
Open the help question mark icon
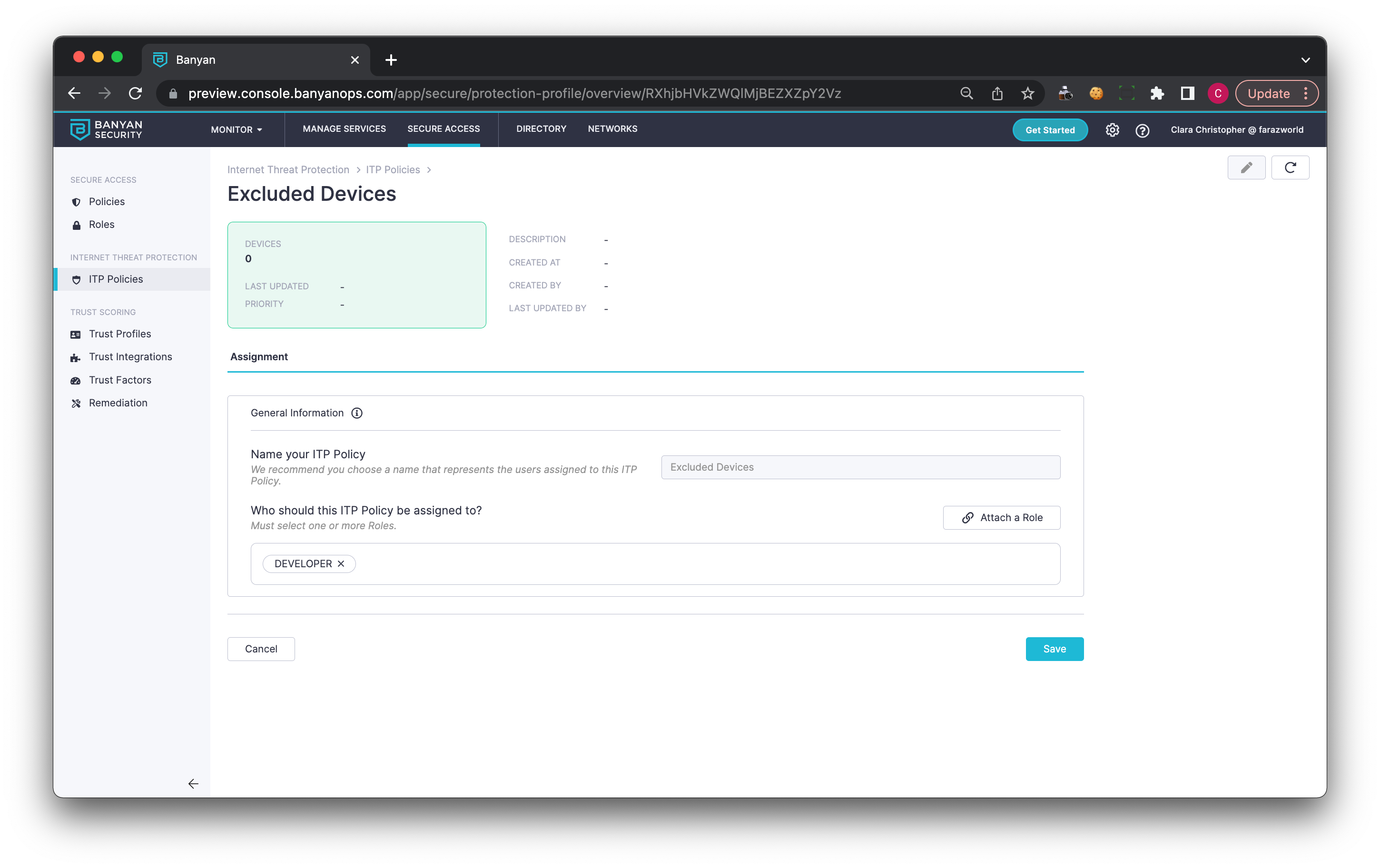pyautogui.click(x=1142, y=130)
